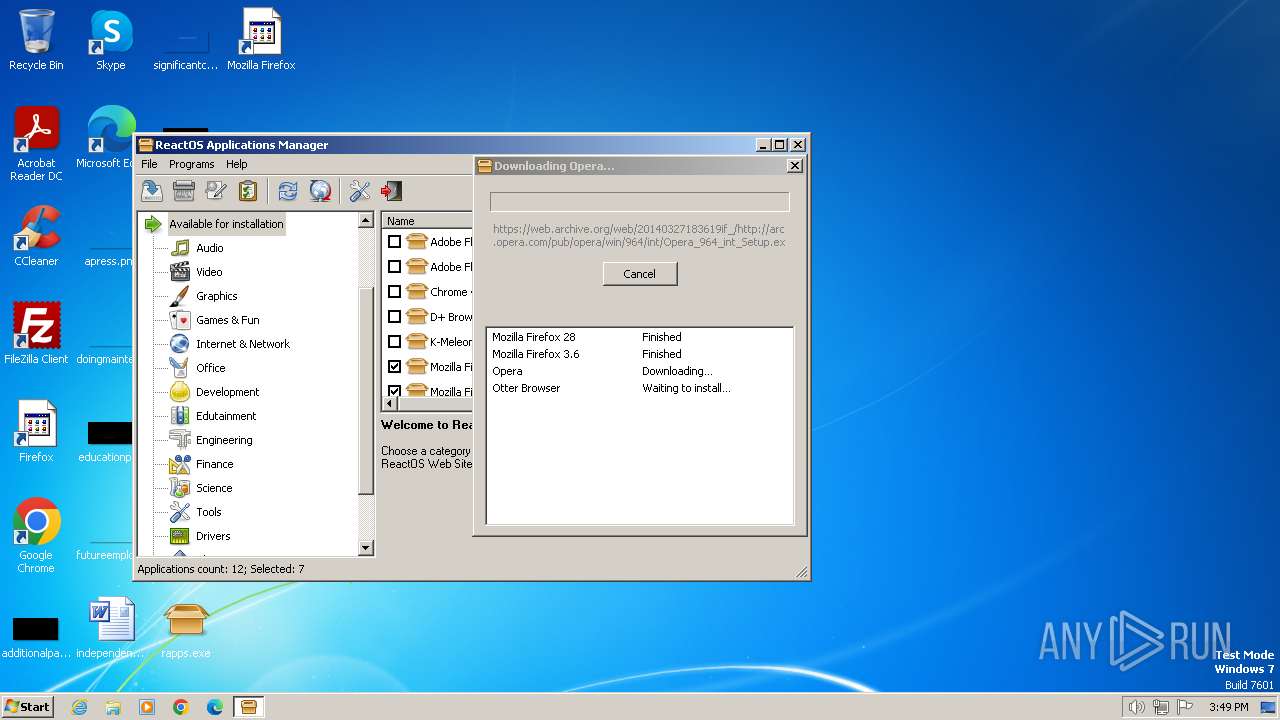
Task: Select the Acrobat Reader DC desktop icon
Action: (x=36, y=144)
